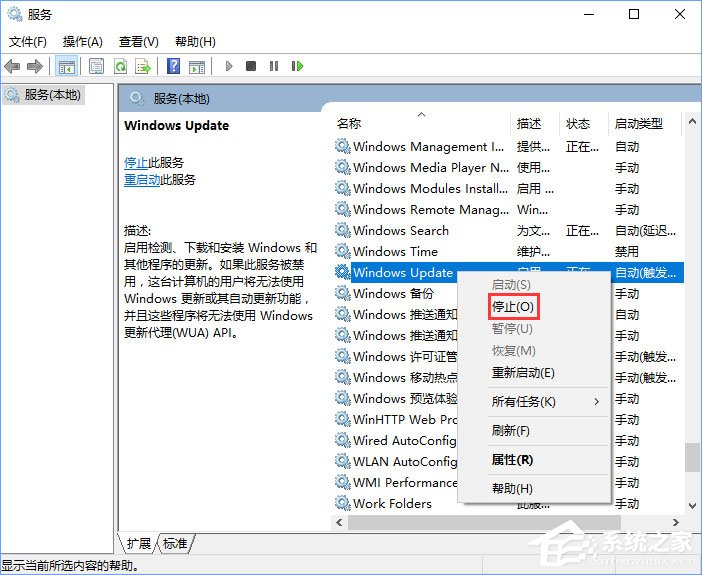The height and width of the screenshot is (575, 702).
Task: Sort by the 启动类型 column header
Action: (645, 123)
